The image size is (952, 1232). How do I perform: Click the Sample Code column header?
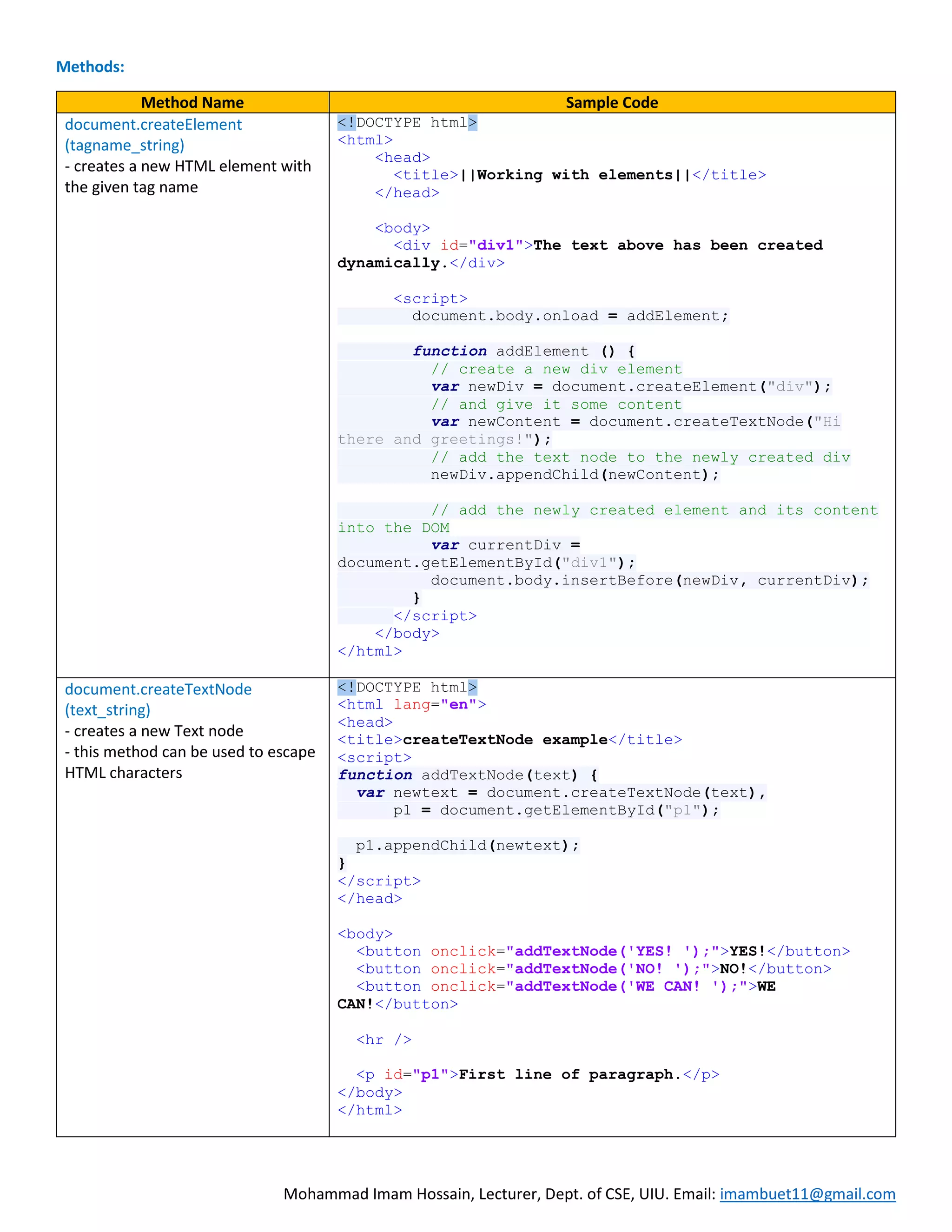point(611,103)
